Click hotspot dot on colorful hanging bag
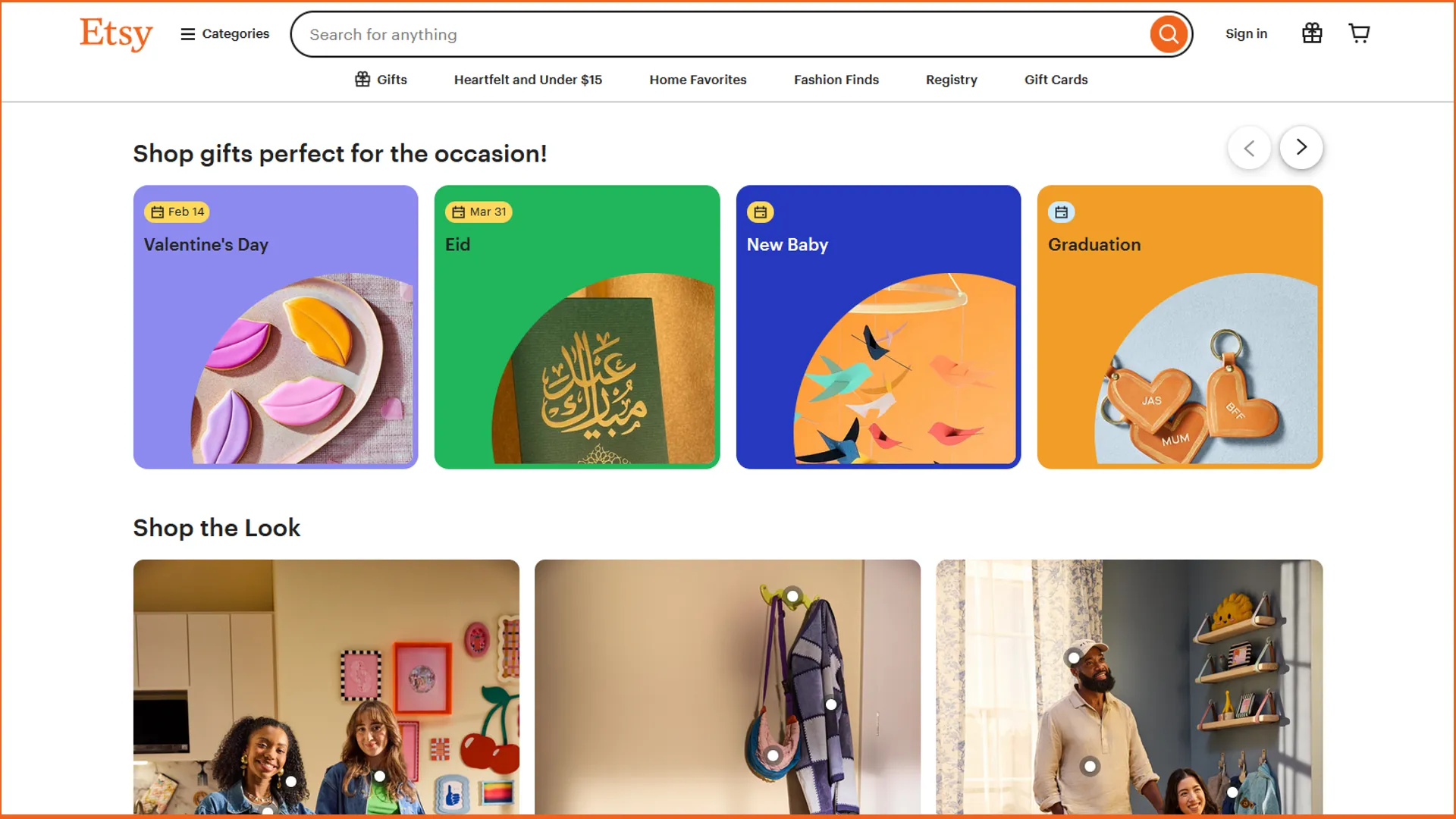 click(x=773, y=755)
